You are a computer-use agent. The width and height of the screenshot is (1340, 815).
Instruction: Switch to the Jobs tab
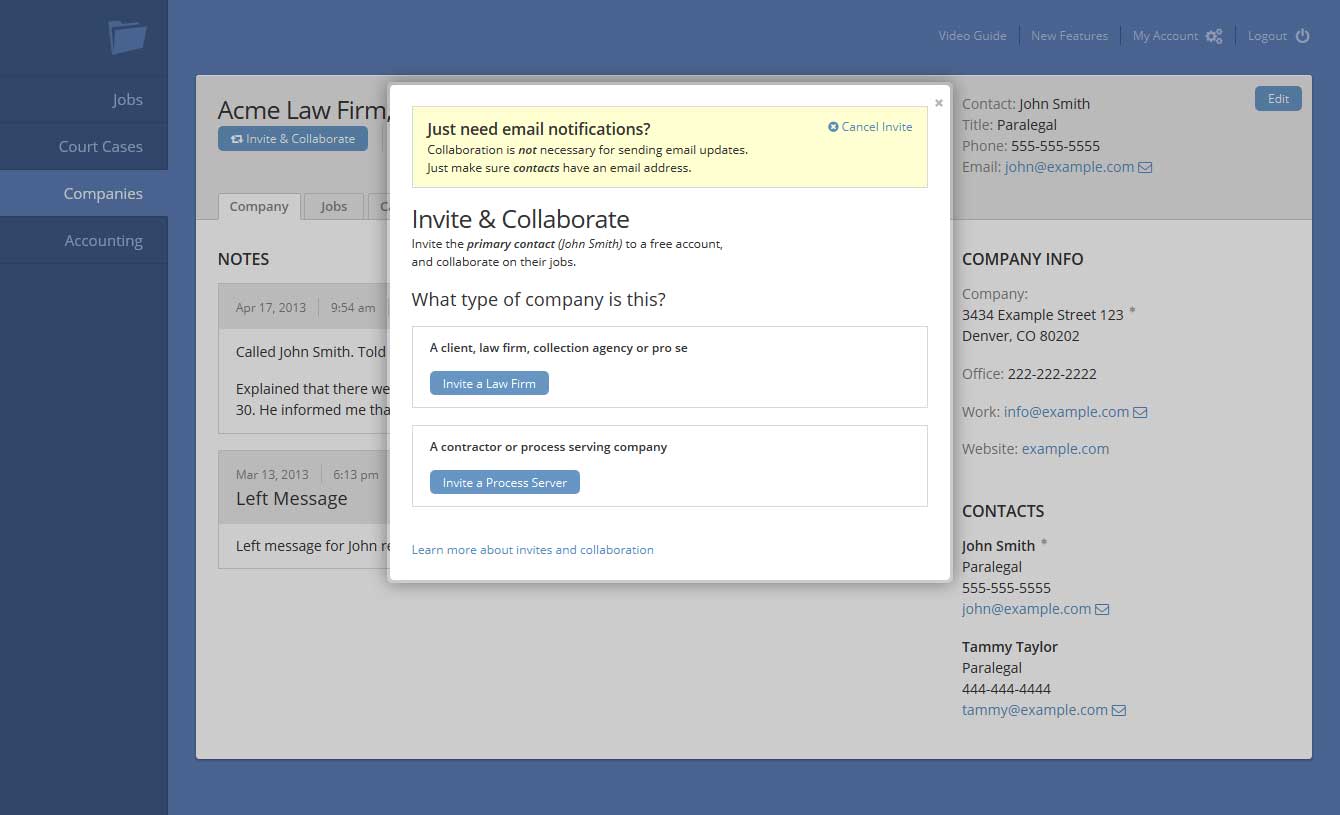334,207
